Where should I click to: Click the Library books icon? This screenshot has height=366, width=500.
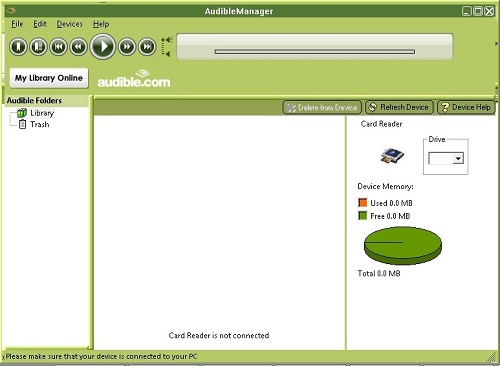tap(22, 113)
